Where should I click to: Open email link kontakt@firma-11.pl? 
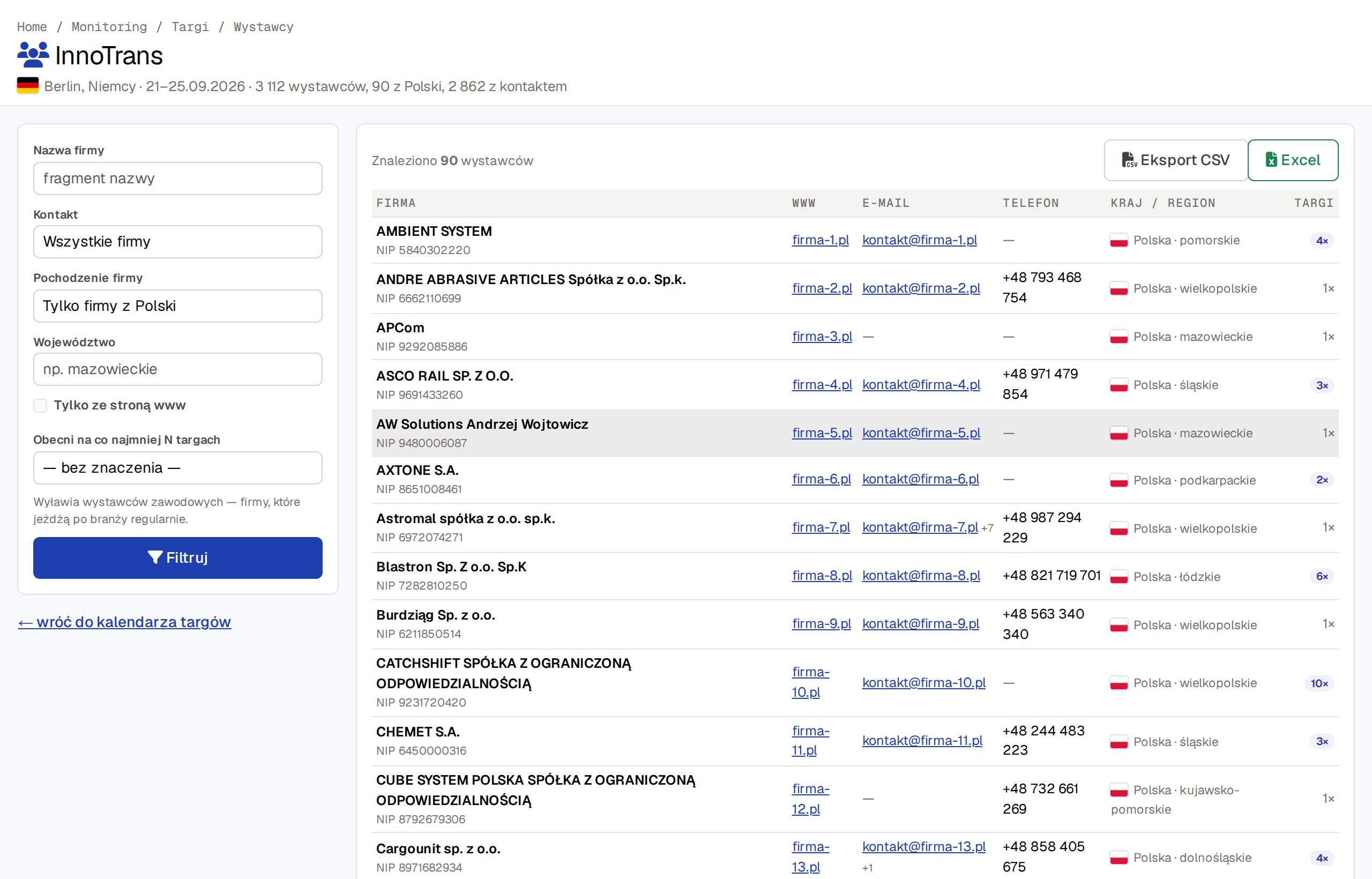922,740
